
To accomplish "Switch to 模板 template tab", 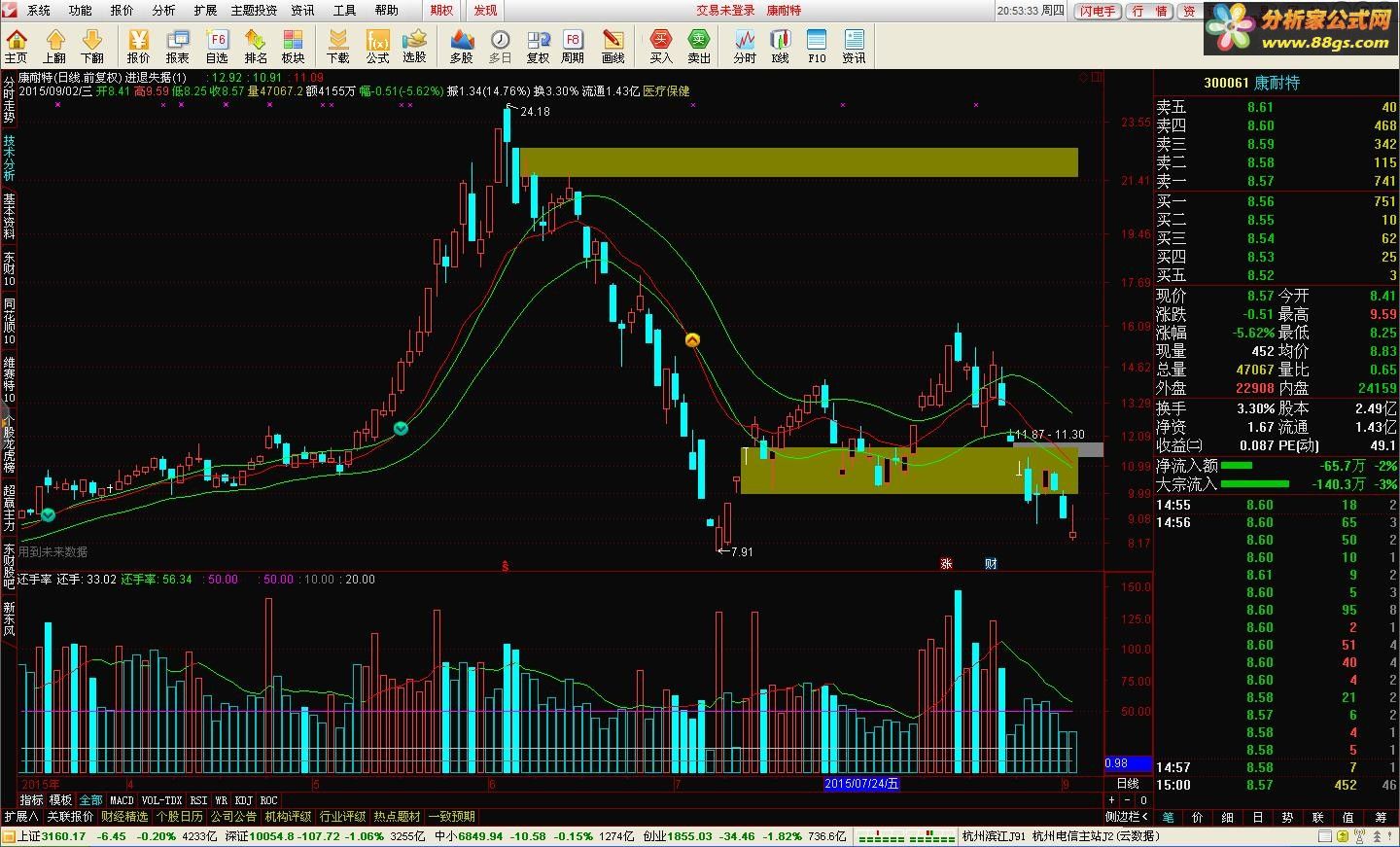I will point(60,800).
